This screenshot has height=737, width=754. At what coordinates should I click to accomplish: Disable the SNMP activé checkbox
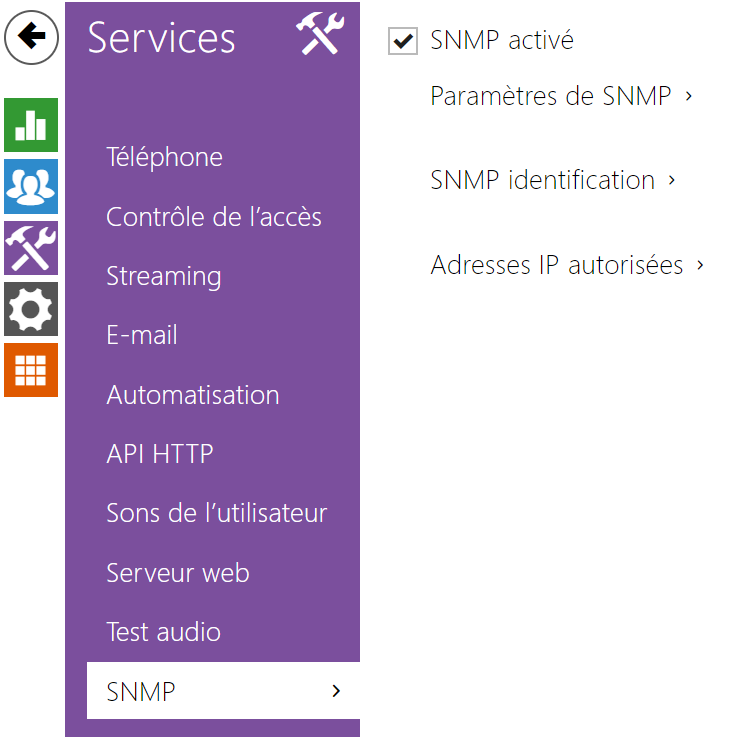coord(402,41)
